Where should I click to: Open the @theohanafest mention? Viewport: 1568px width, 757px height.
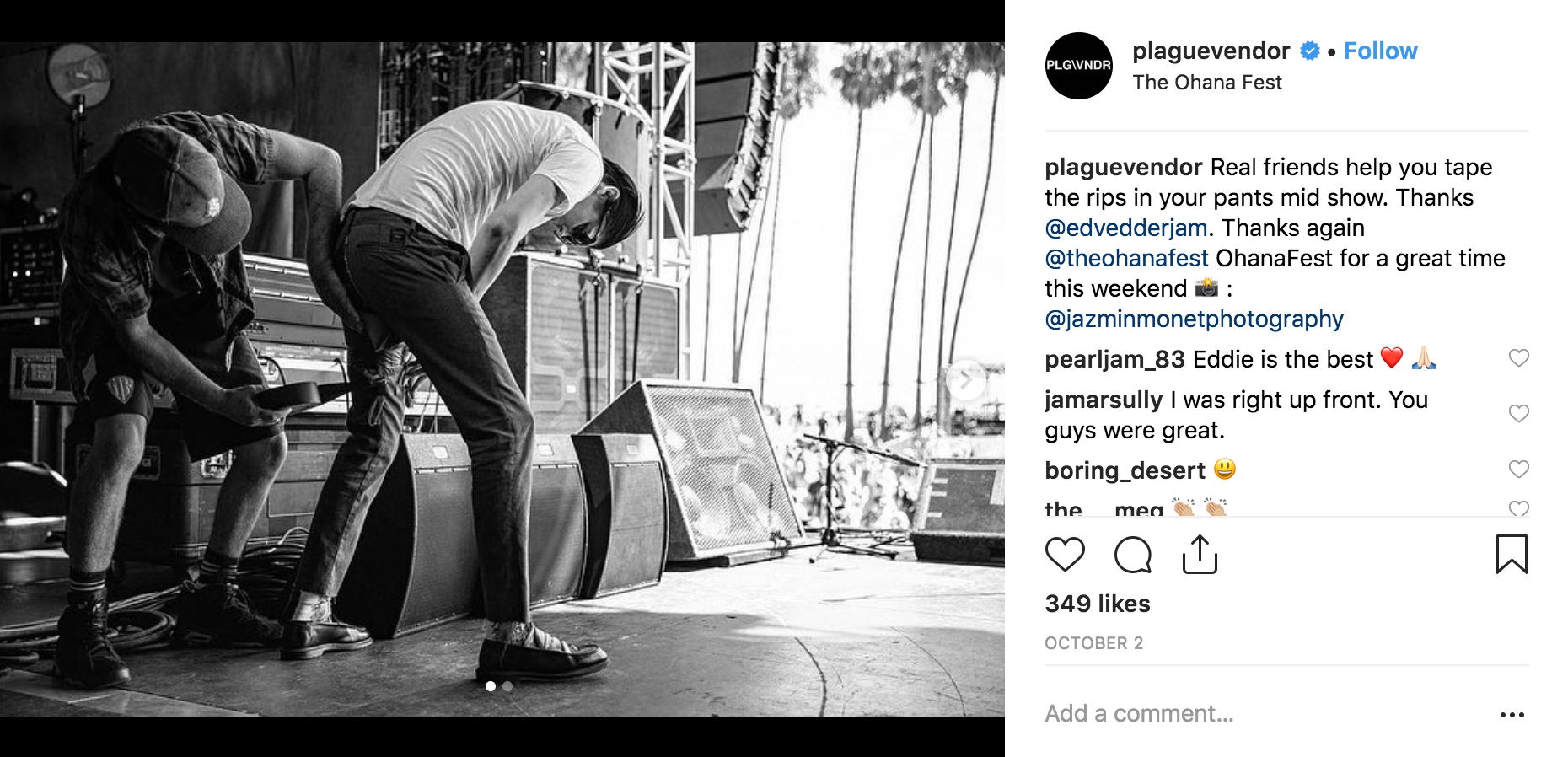pyautogui.click(x=1127, y=258)
